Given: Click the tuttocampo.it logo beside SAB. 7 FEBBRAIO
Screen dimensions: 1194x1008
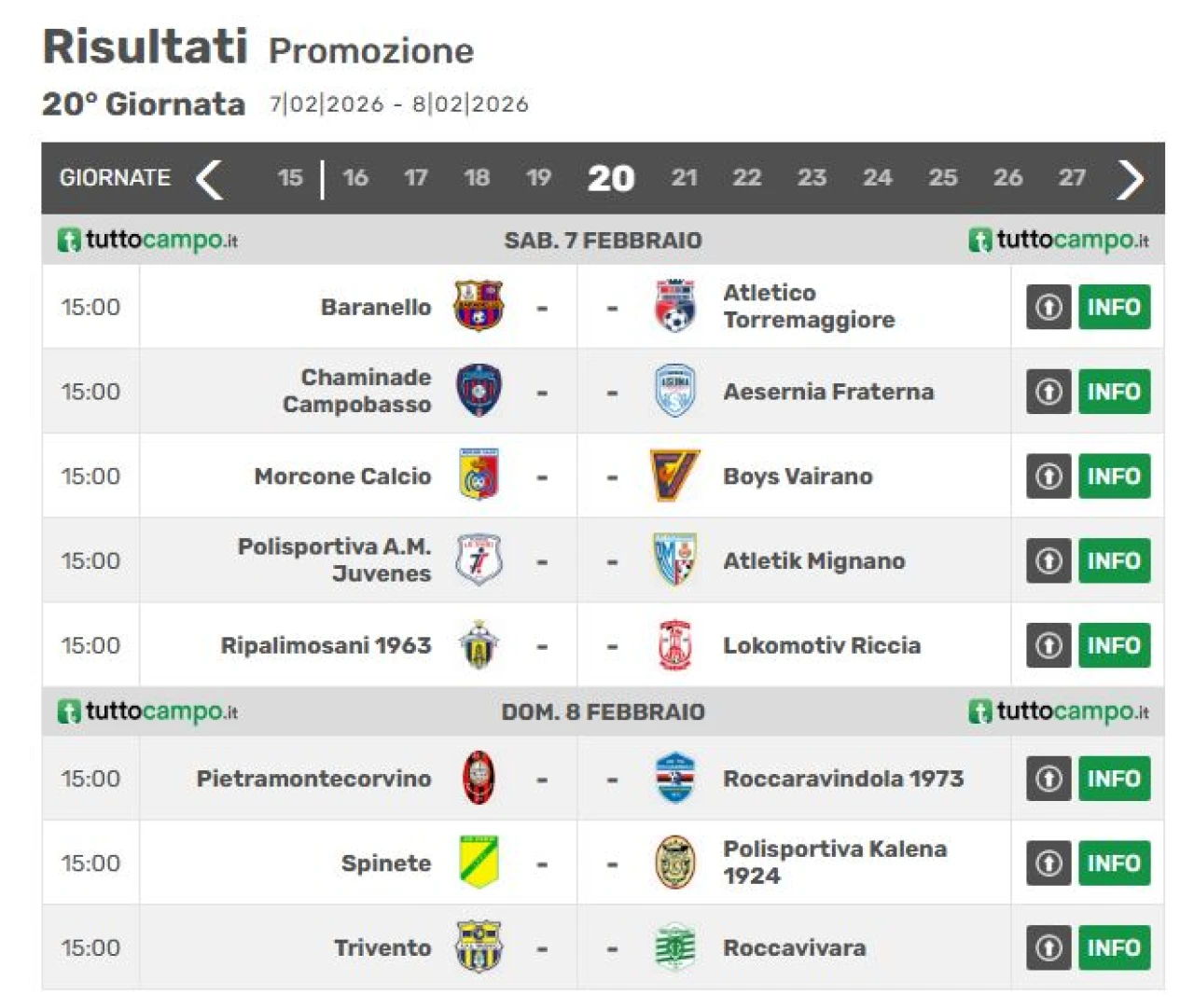Looking at the screenshot, I should coord(147,240).
